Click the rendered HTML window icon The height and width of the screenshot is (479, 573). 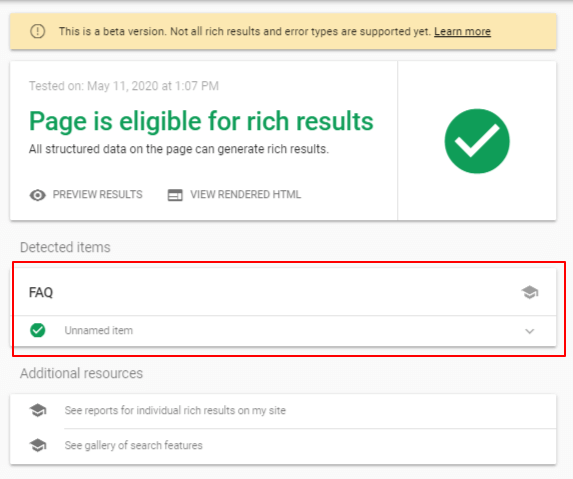[x=175, y=195]
